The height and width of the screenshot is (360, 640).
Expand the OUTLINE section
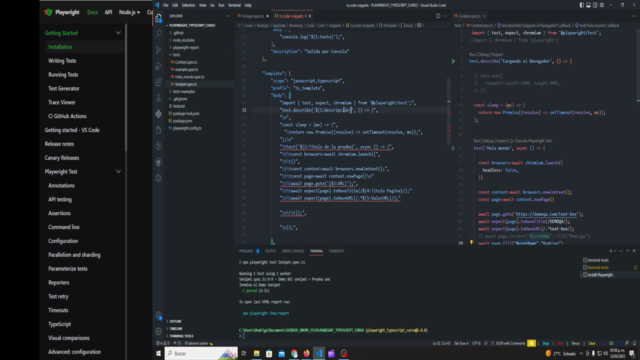point(176,321)
